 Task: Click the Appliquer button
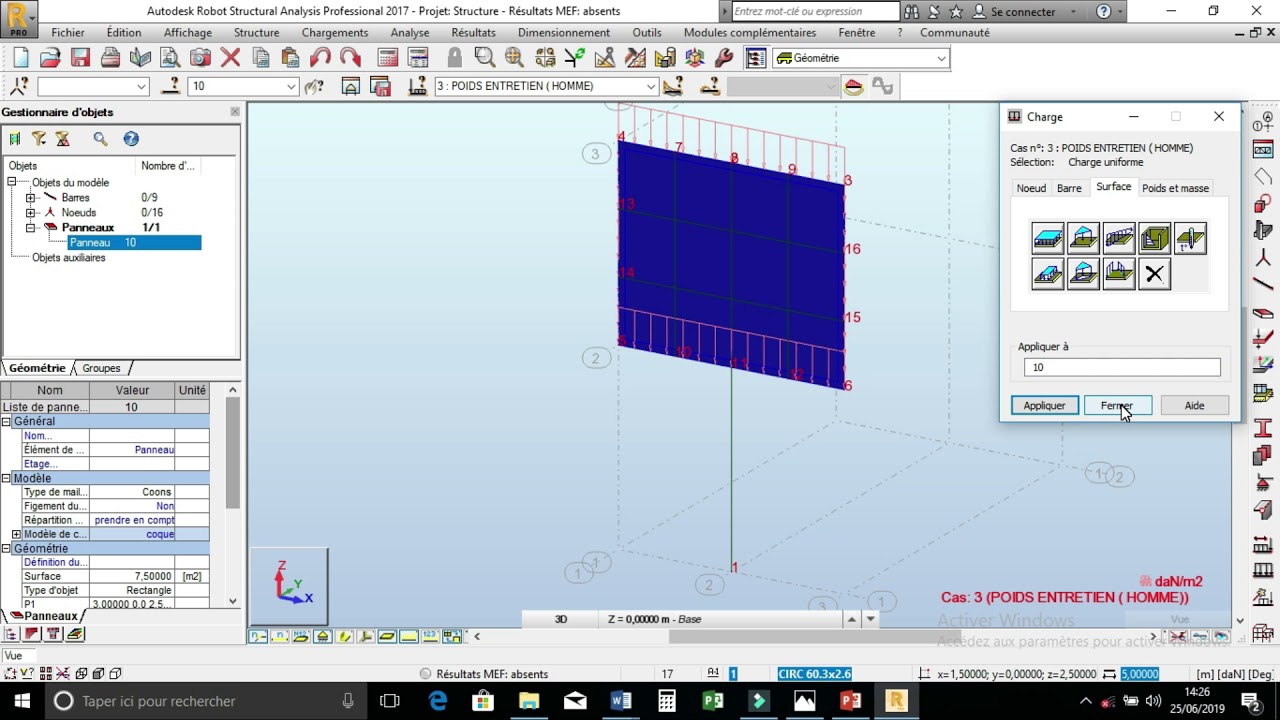click(1044, 406)
